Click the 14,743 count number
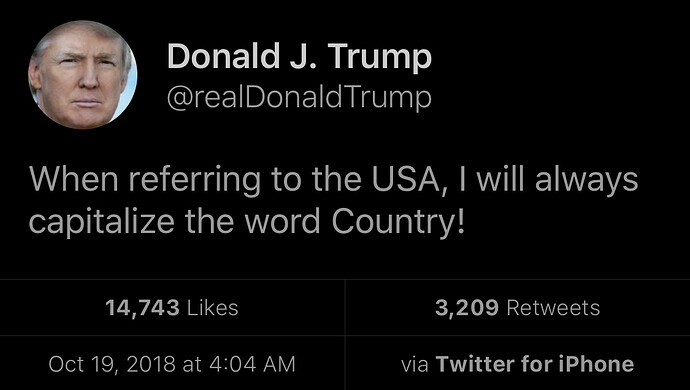690x390 pixels. tap(142, 308)
